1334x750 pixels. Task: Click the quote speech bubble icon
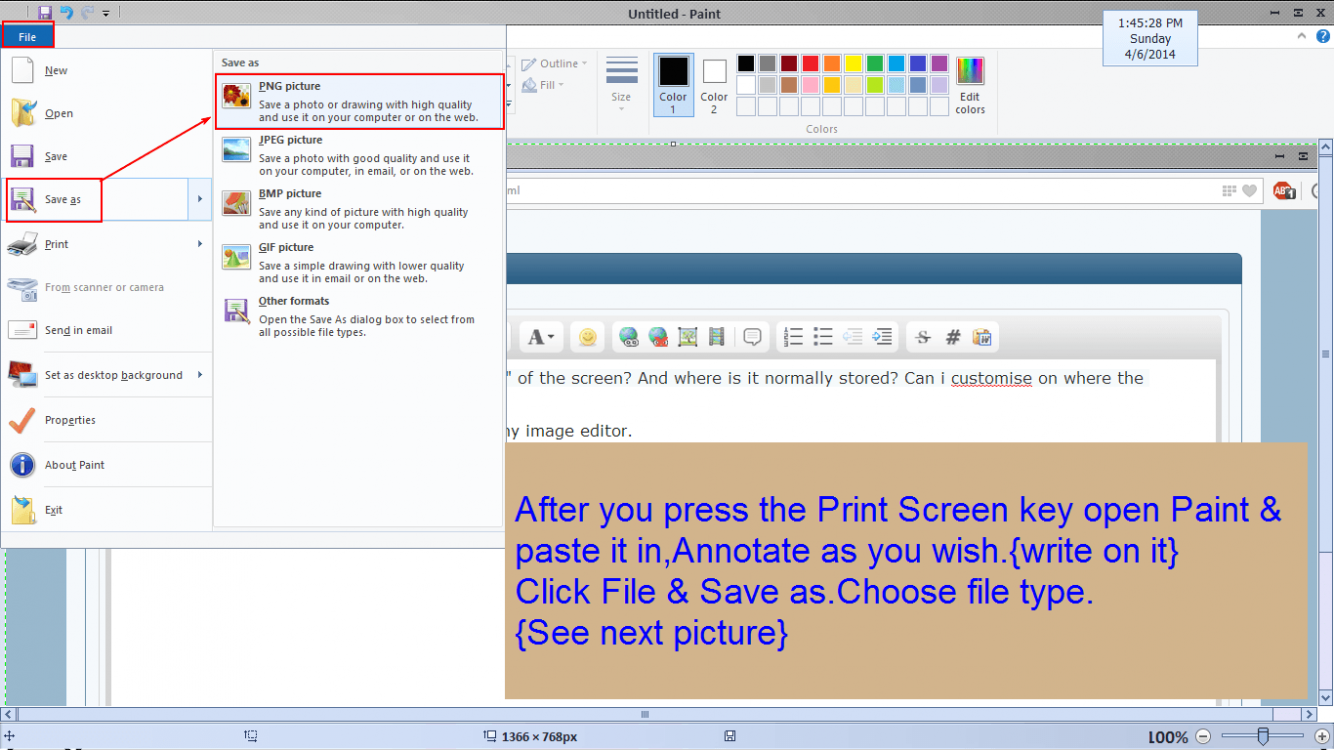click(x=753, y=337)
